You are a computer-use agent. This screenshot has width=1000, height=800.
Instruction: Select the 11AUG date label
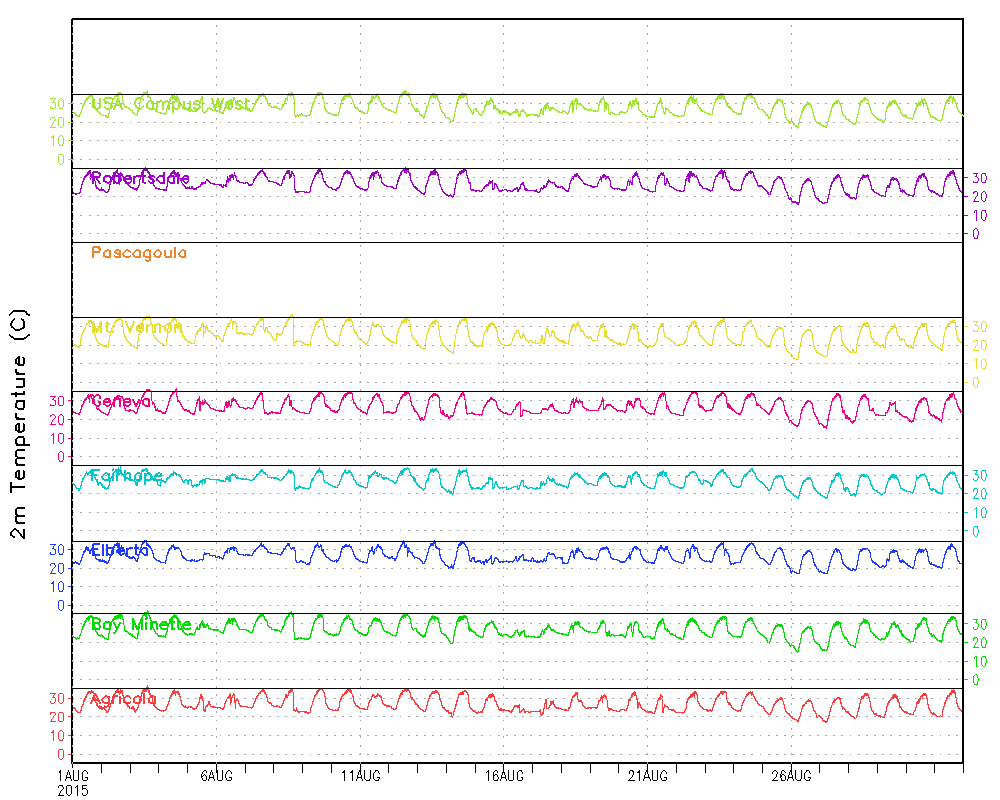click(360, 775)
